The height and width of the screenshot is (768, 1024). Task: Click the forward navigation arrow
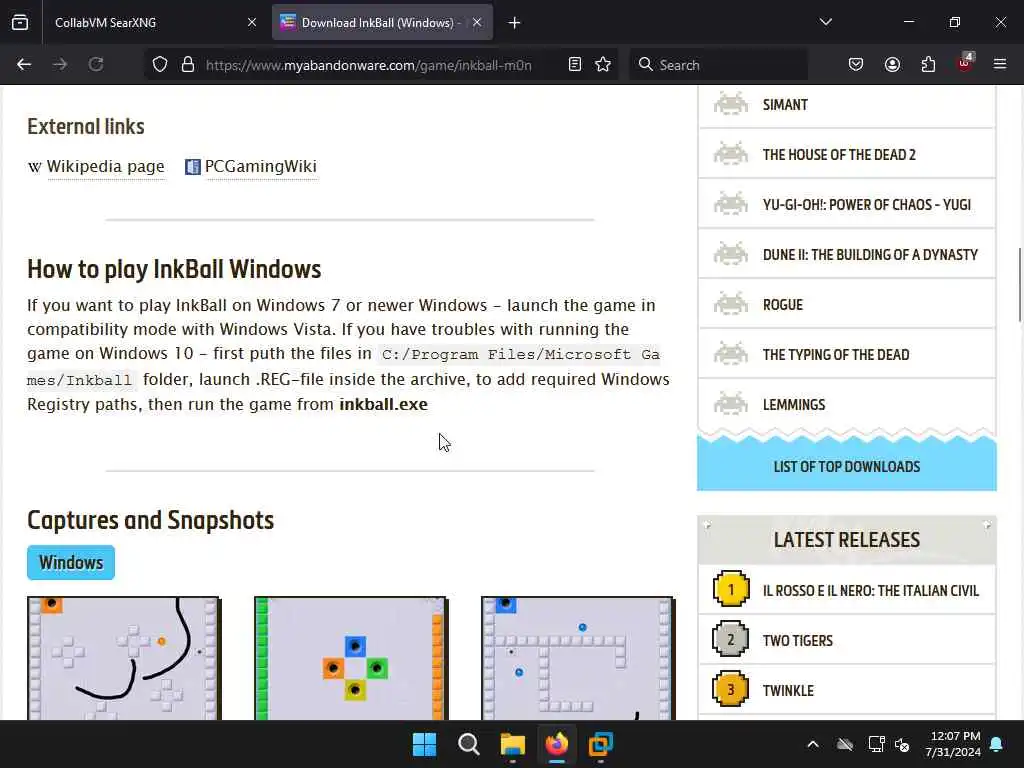click(x=60, y=64)
